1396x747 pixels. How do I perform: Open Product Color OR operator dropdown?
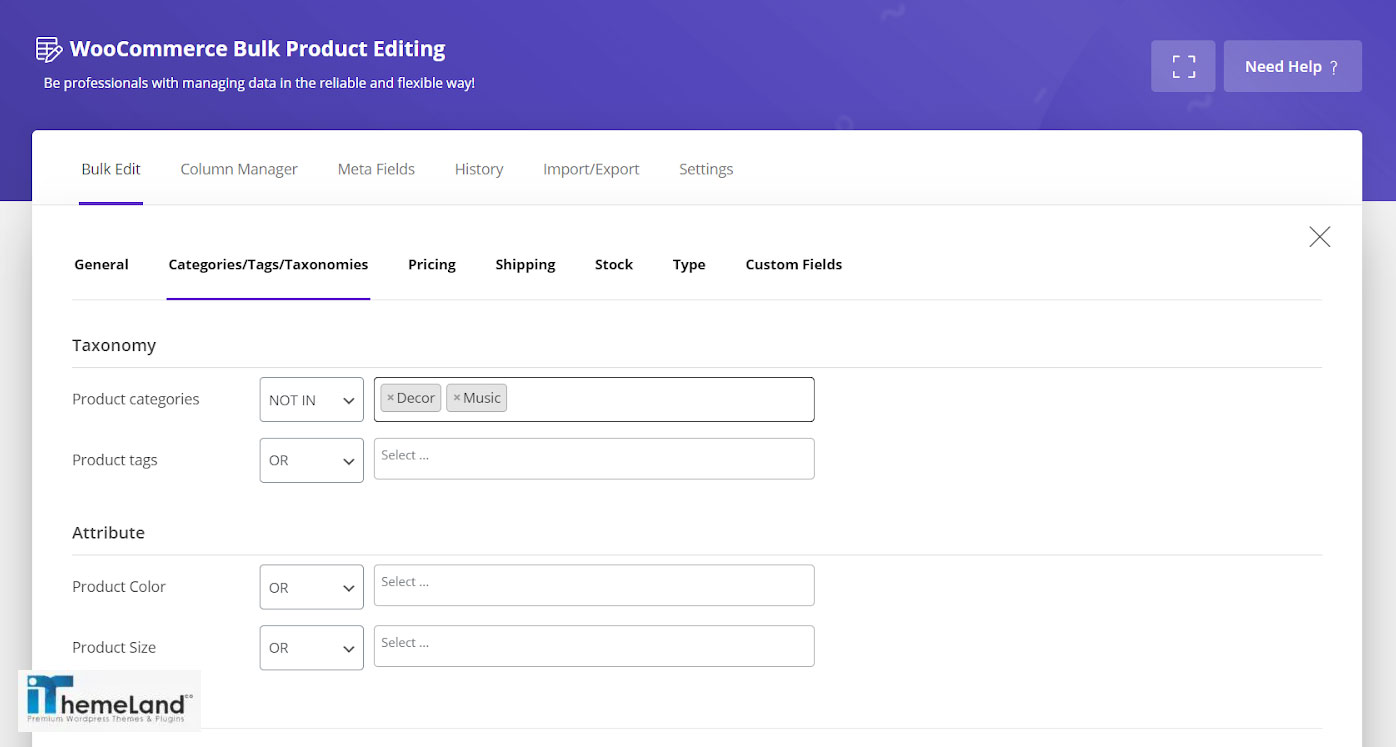(311, 588)
